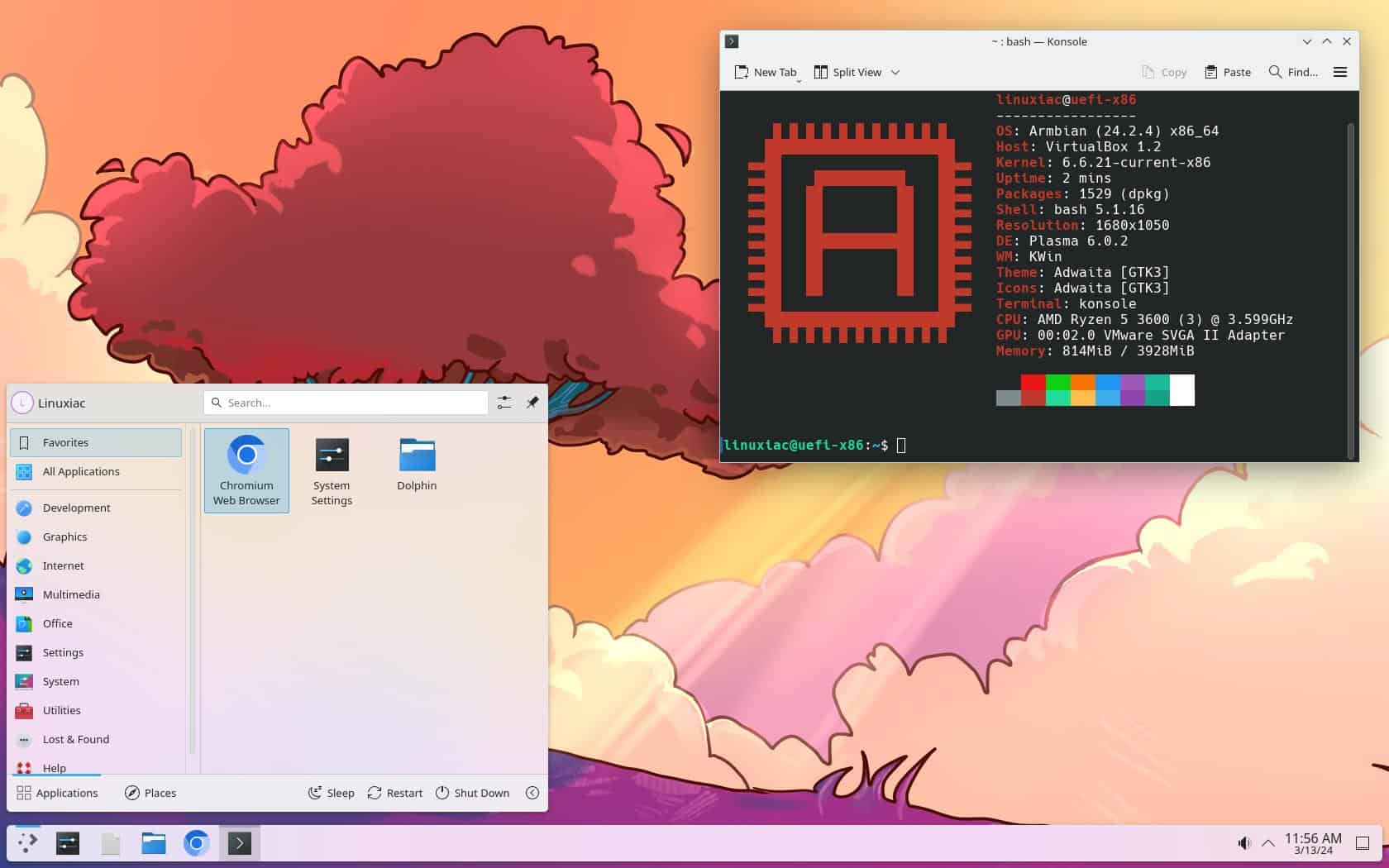
Task: Click the Restart button
Action: pos(394,793)
